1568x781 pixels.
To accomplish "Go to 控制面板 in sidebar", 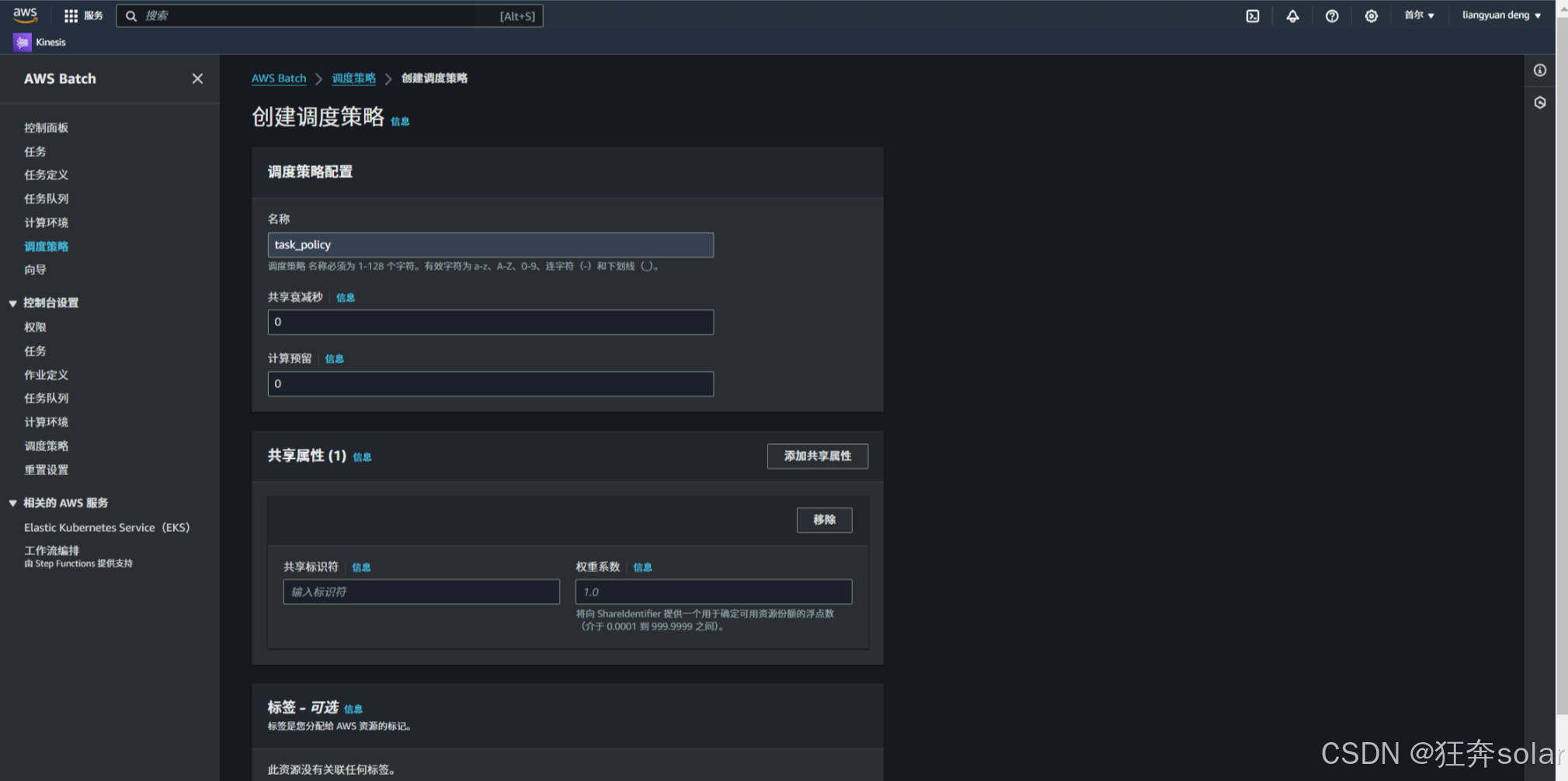I will click(x=46, y=127).
